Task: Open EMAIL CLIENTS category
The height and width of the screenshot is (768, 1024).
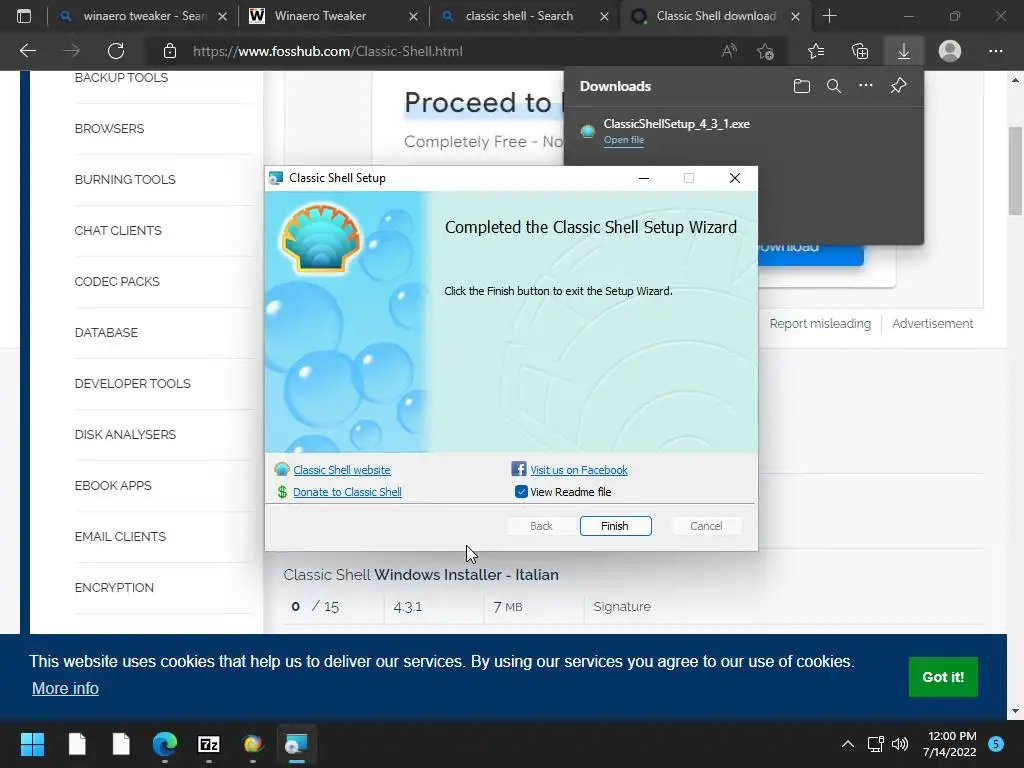Action: [120, 536]
